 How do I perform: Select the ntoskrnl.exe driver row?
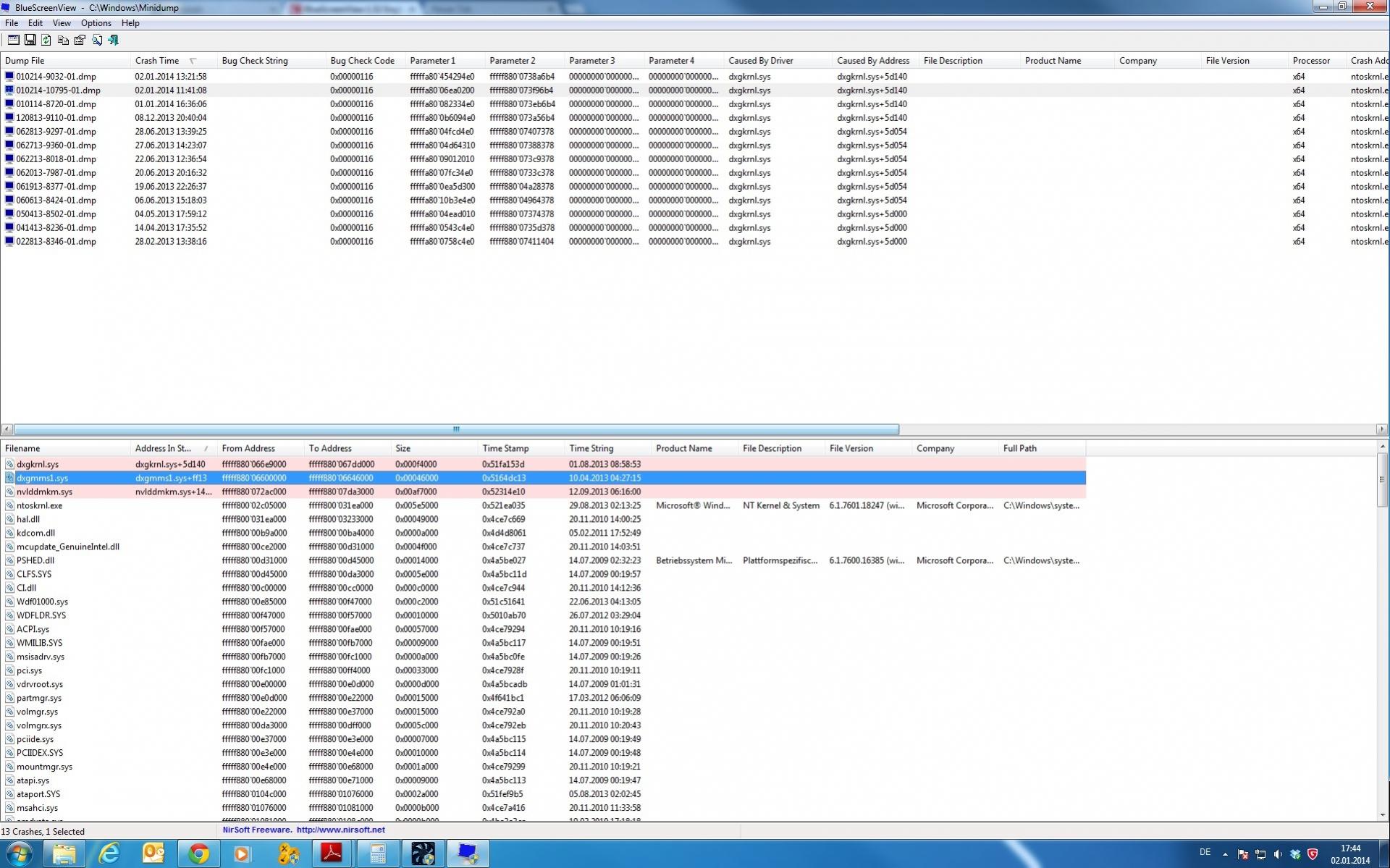[x=39, y=505]
